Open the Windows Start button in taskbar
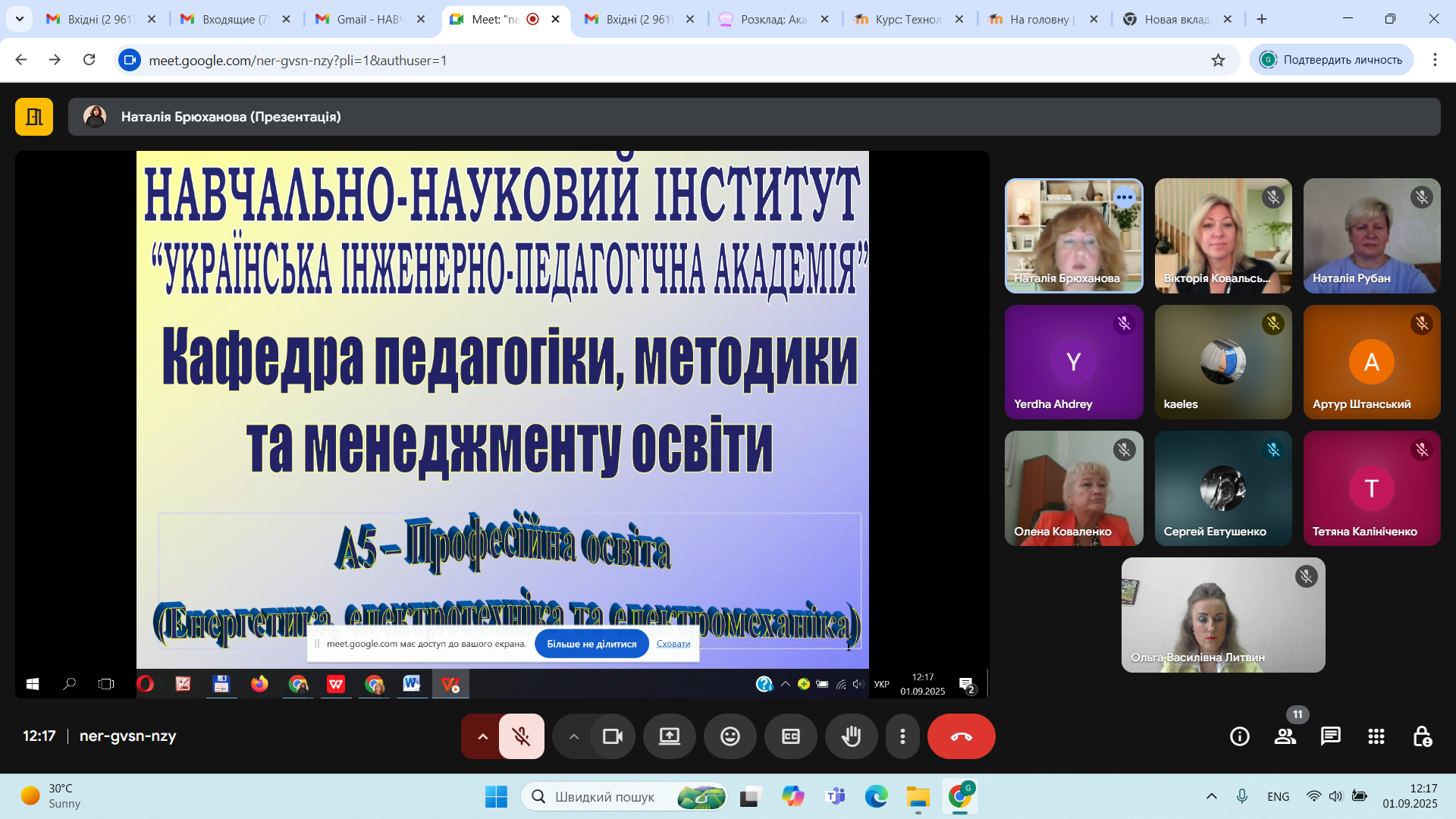 pyautogui.click(x=496, y=797)
